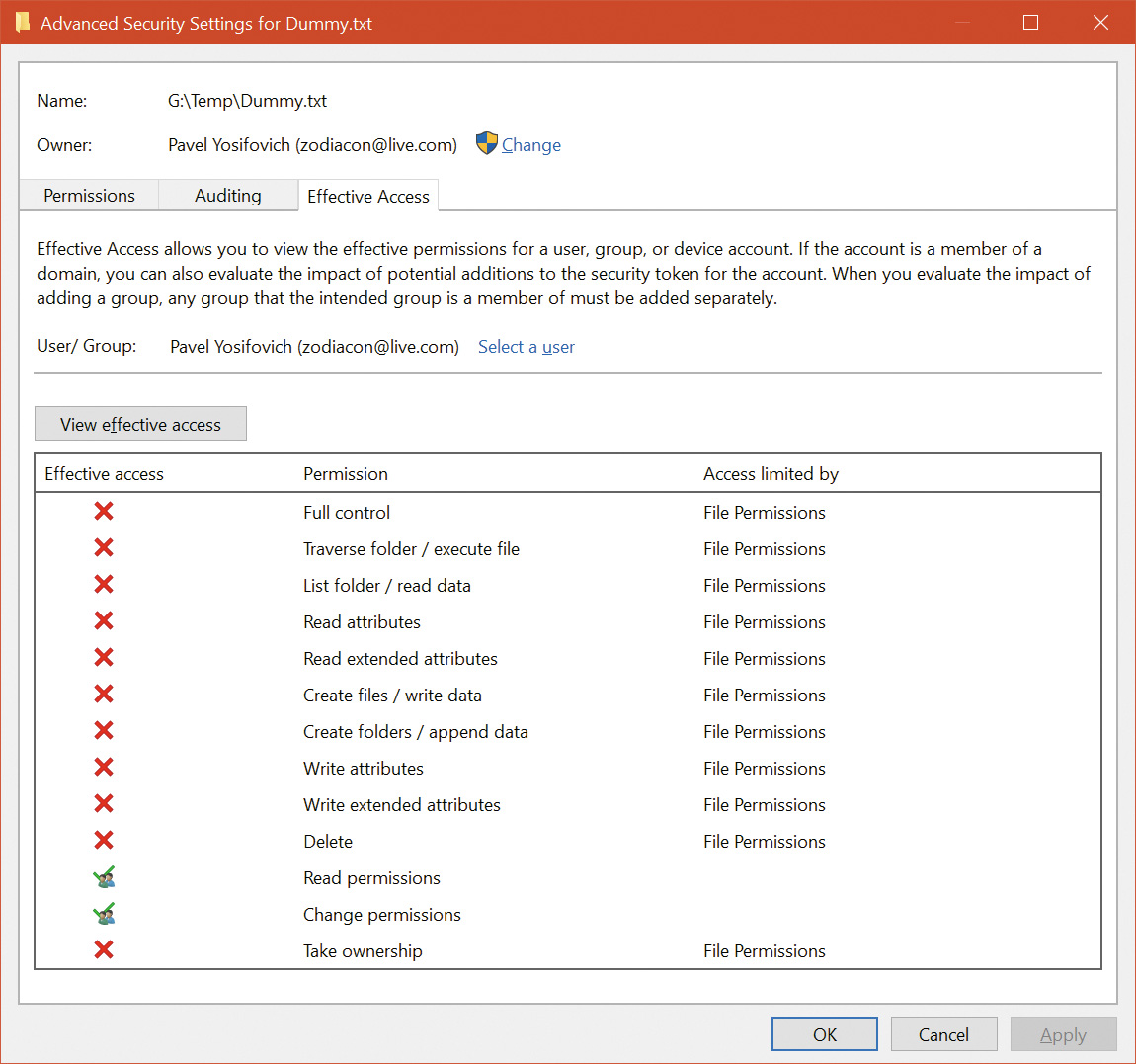The image size is (1136, 1064).
Task: Click the shield icon beside Change
Action: coord(486,143)
